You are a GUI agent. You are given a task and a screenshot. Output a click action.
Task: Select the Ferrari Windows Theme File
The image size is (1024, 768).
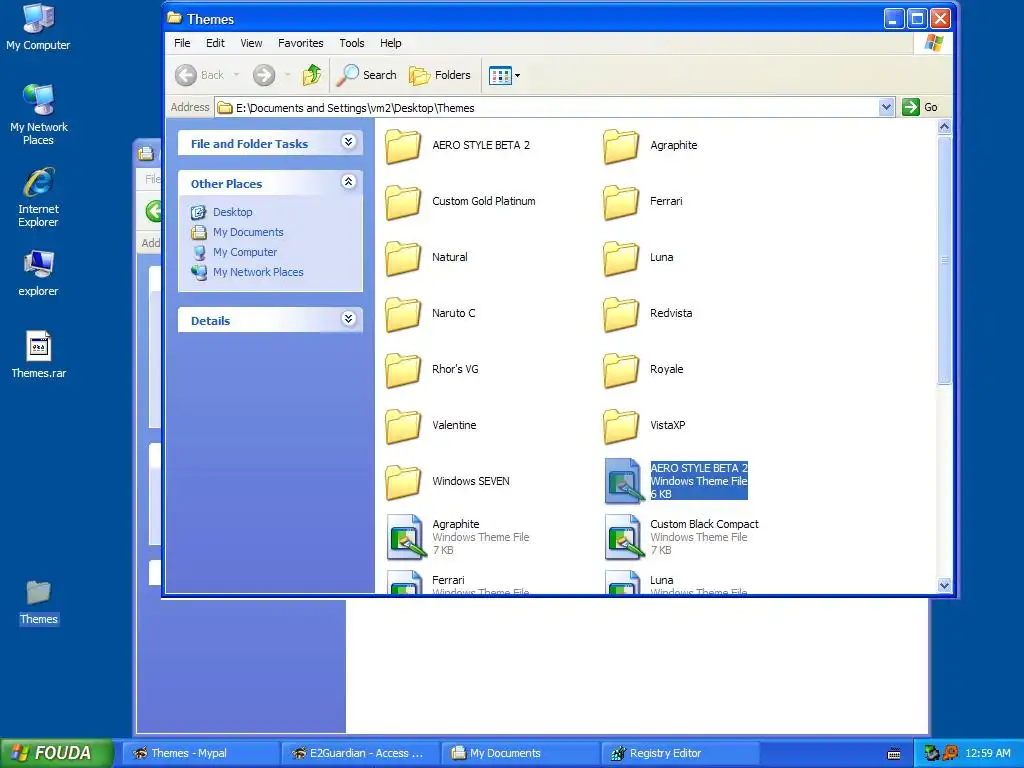click(457, 583)
